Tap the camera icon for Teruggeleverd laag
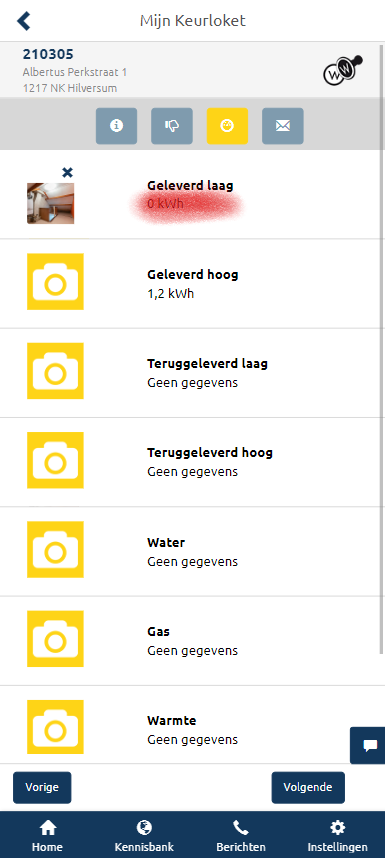This screenshot has height=858, width=385. (55, 370)
